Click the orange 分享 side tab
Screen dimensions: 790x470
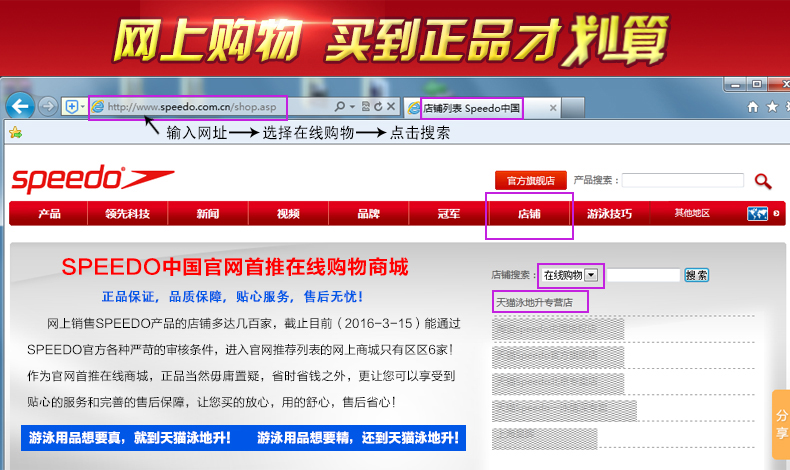pyautogui.click(x=781, y=424)
